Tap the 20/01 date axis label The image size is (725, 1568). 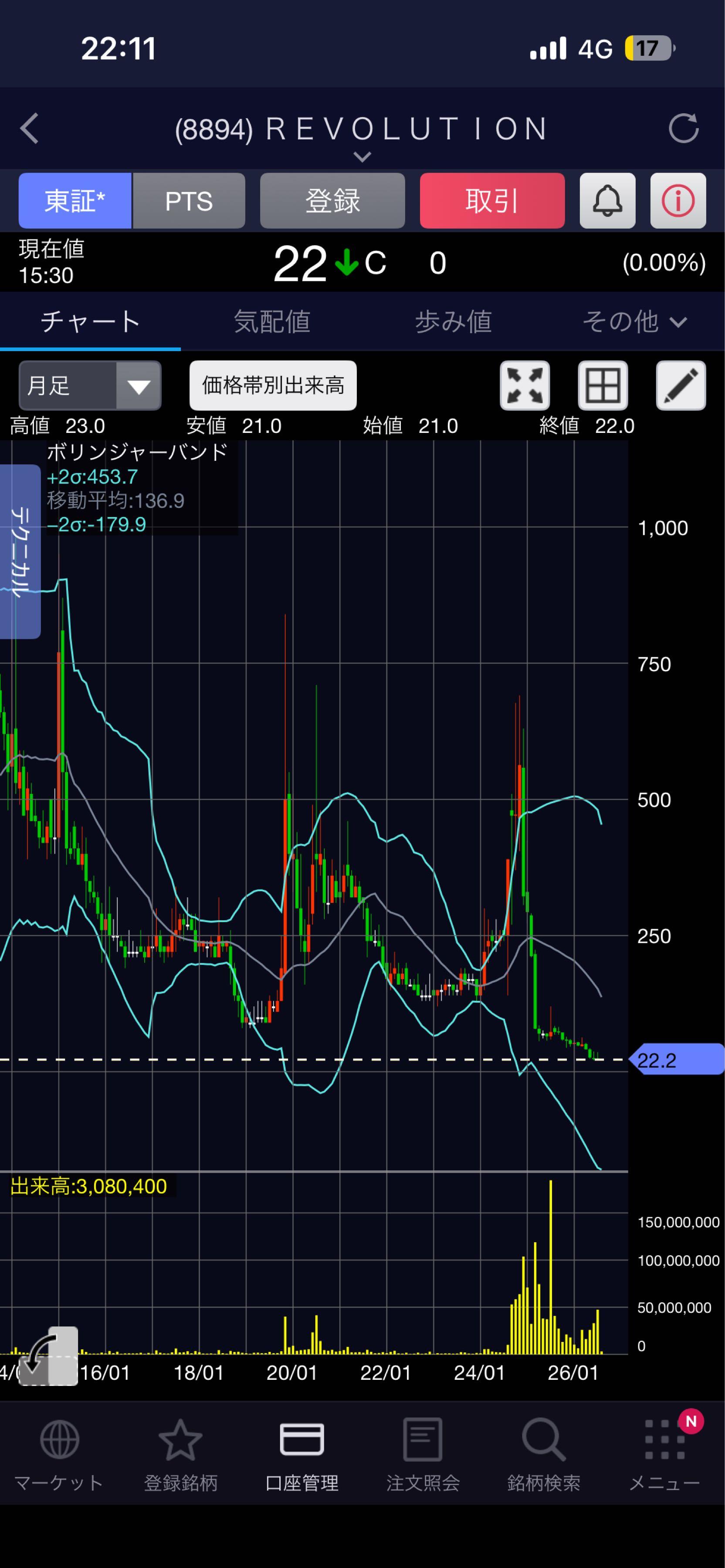pos(292,1372)
